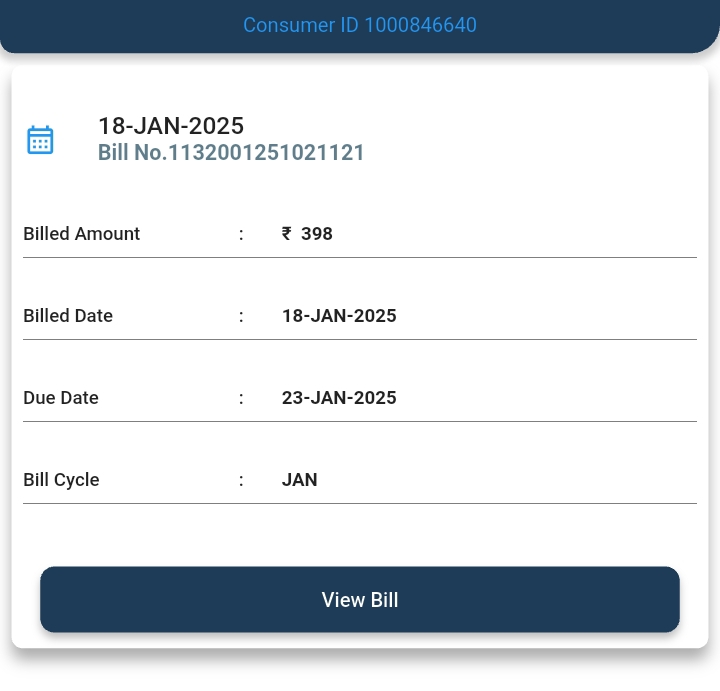This screenshot has width=720, height=691.
Task: Click the colon separator in Due Date row
Action: (241, 398)
